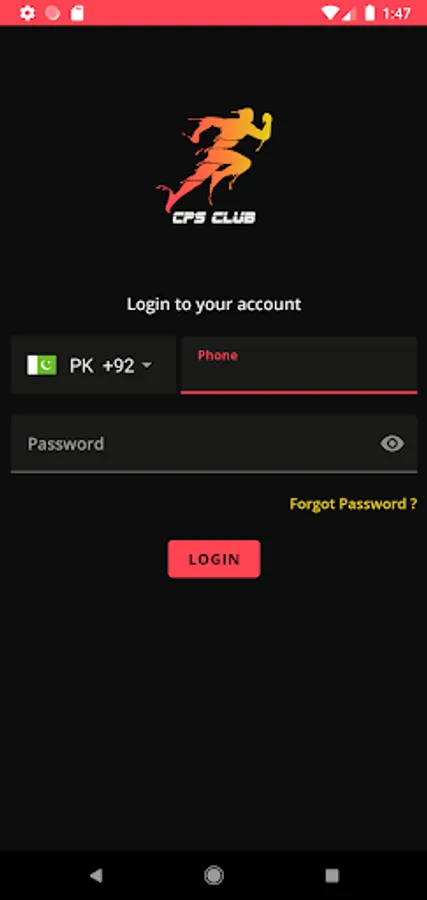Tap the Login to your account heading
Image resolution: width=427 pixels, height=900 pixels.
coord(214,304)
